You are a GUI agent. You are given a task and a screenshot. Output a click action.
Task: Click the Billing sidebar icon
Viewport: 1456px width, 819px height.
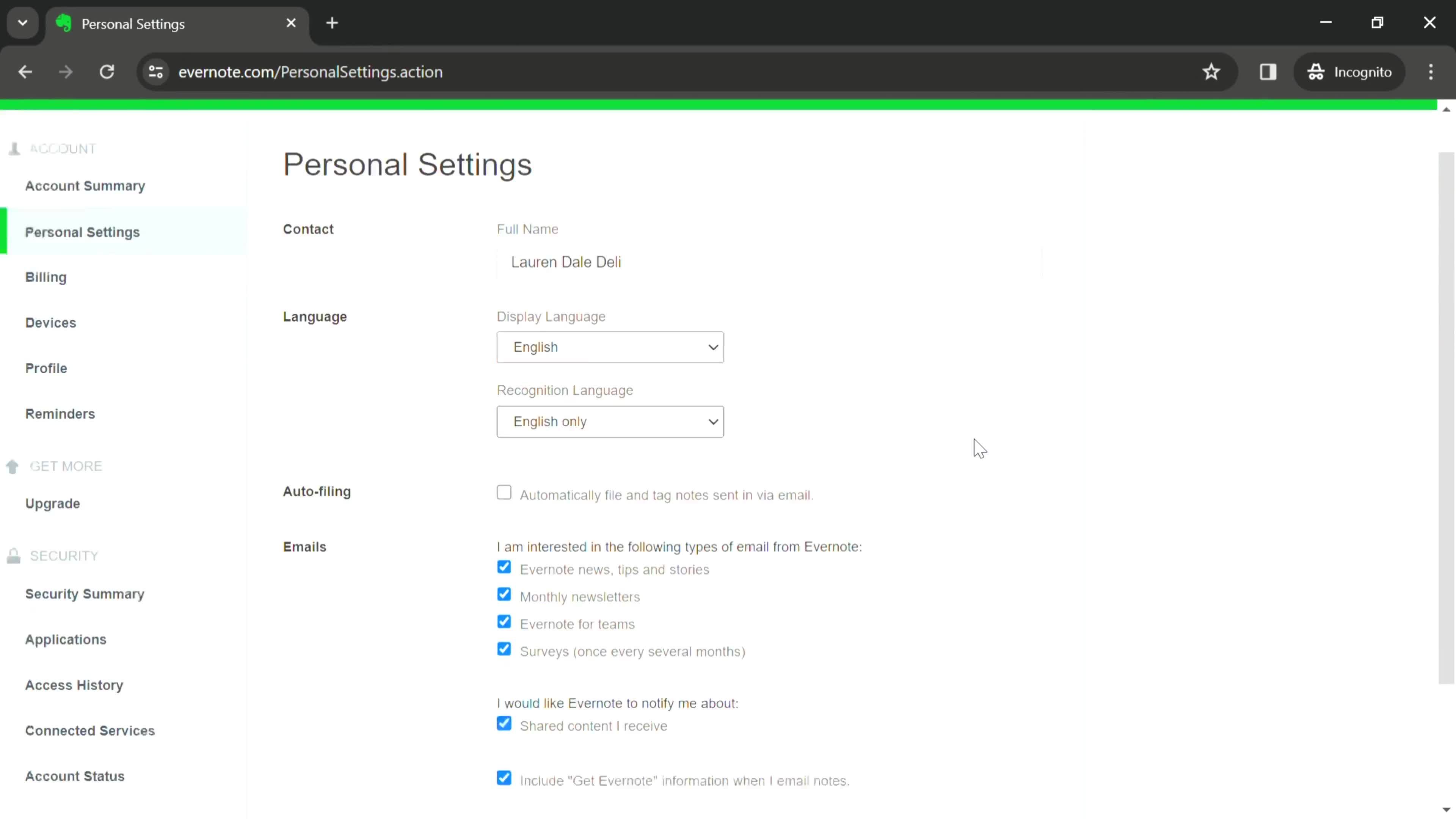pos(46,278)
